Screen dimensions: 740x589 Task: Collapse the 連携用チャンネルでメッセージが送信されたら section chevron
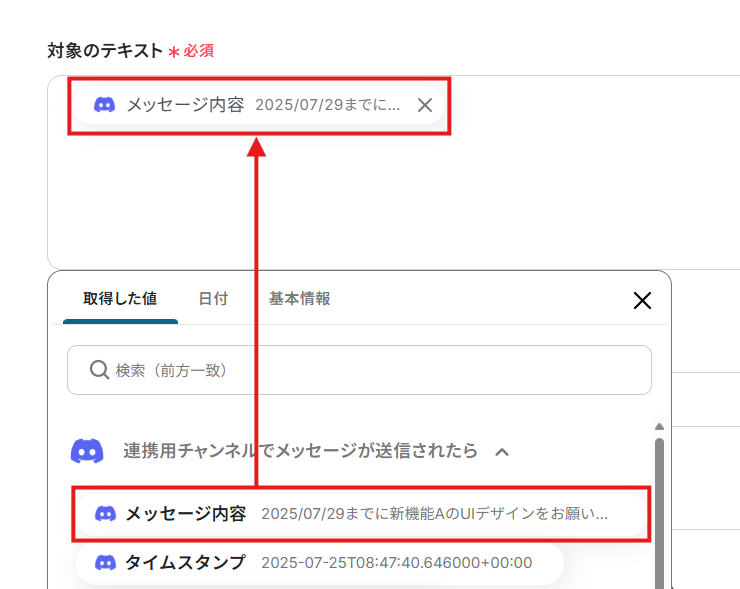pos(502,452)
